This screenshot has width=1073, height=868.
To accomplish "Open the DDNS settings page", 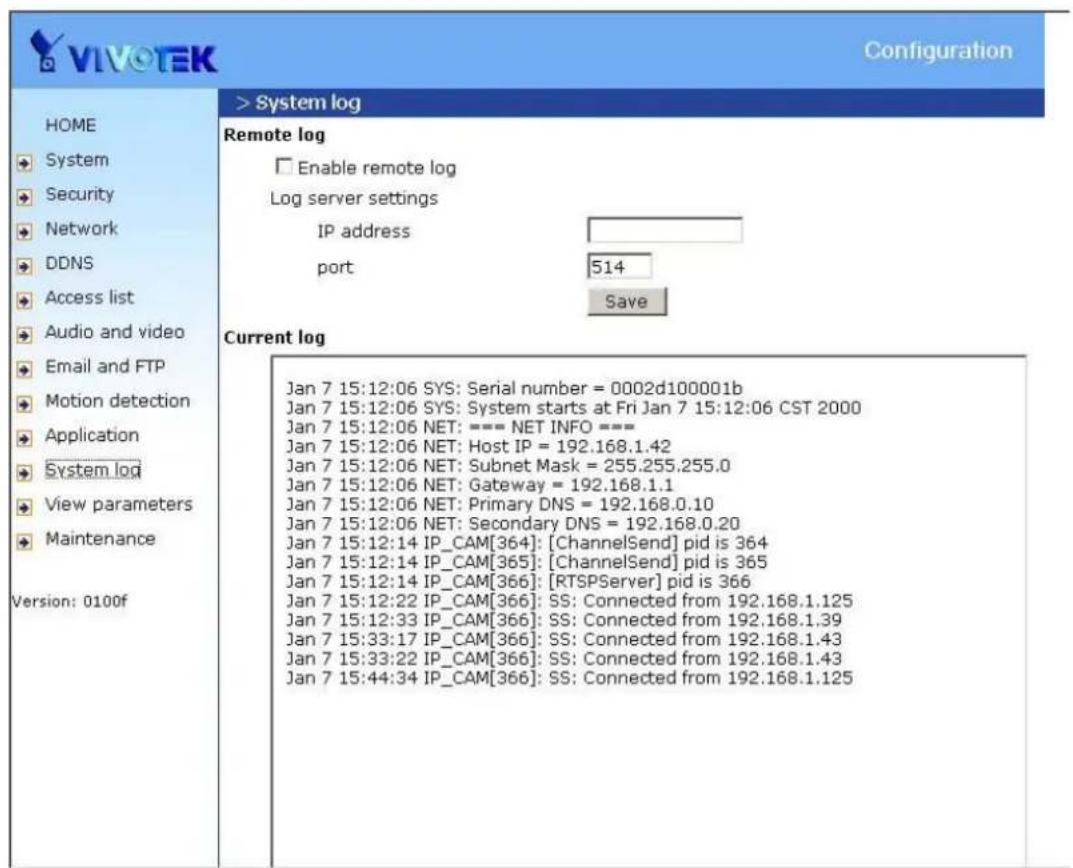I will point(69,263).
